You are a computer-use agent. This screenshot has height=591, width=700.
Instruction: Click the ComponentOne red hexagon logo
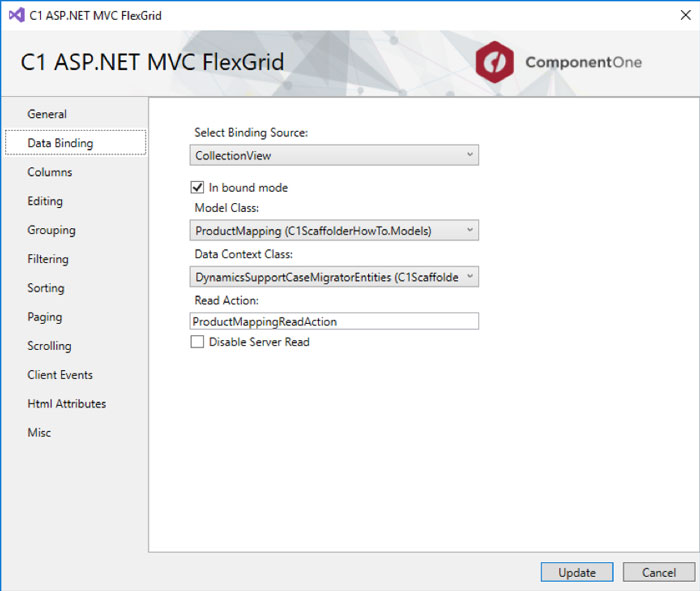point(495,62)
